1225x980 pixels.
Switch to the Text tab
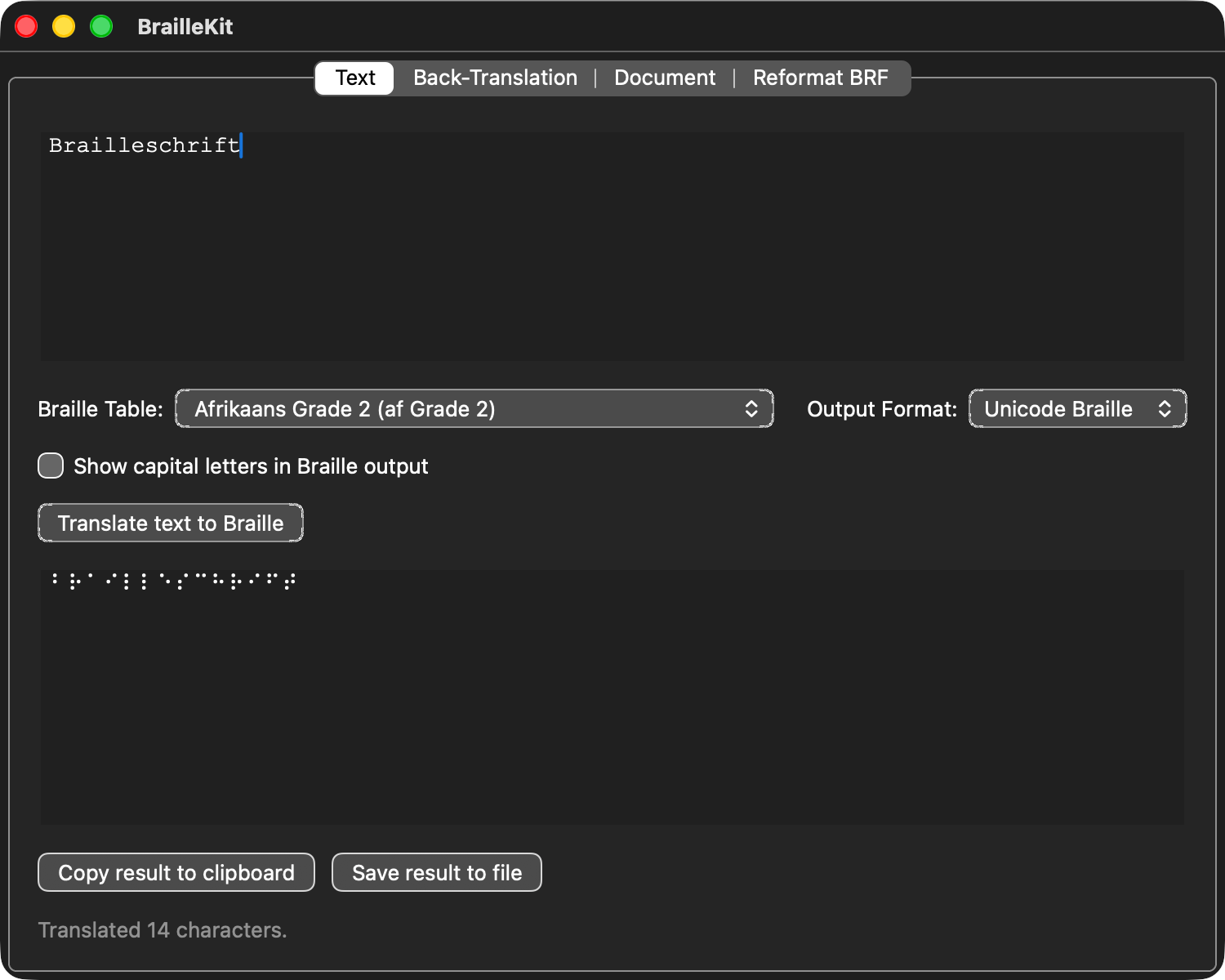(355, 78)
